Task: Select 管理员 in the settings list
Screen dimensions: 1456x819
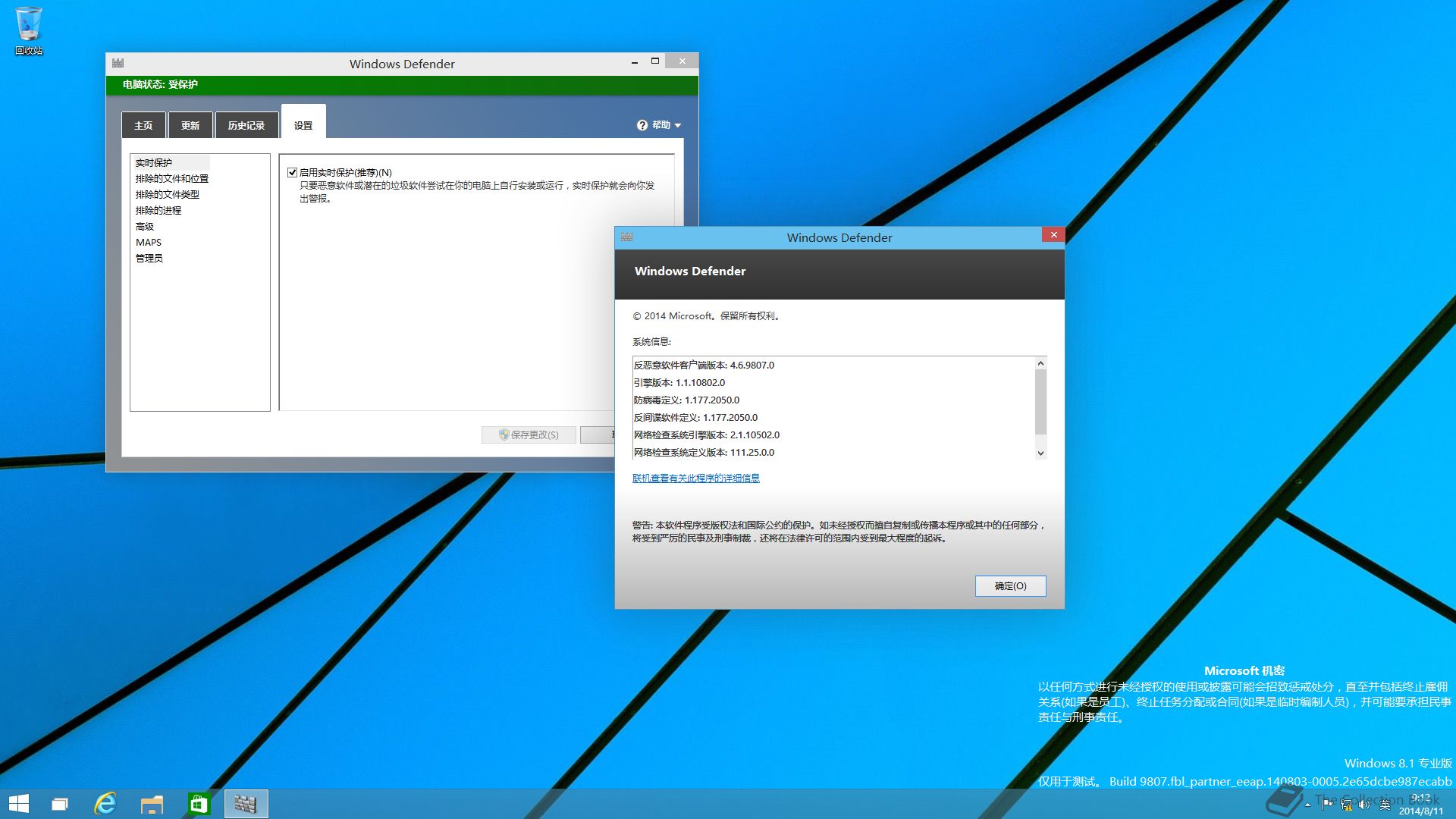Action: 149,258
